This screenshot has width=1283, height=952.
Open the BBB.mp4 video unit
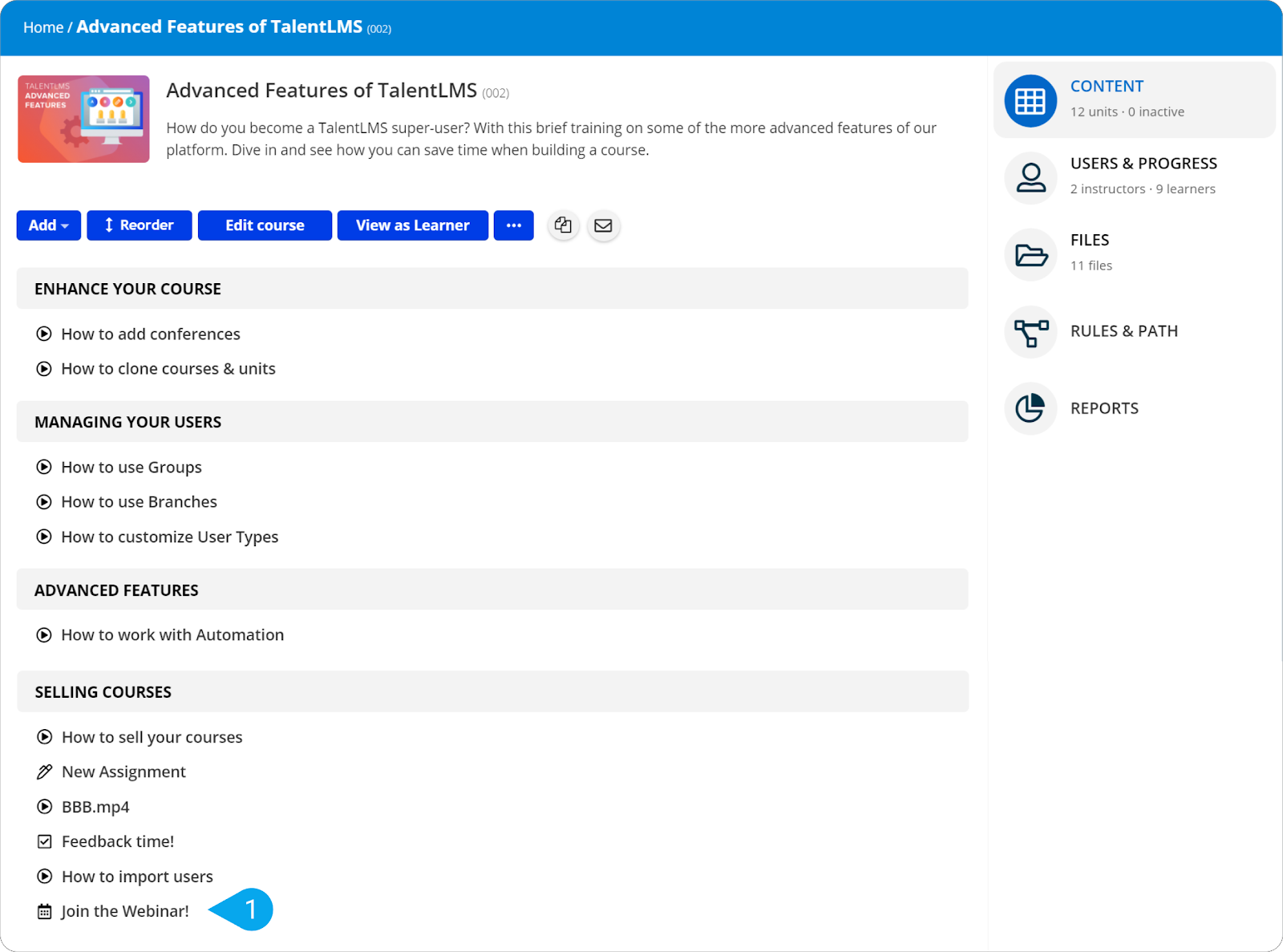point(95,807)
